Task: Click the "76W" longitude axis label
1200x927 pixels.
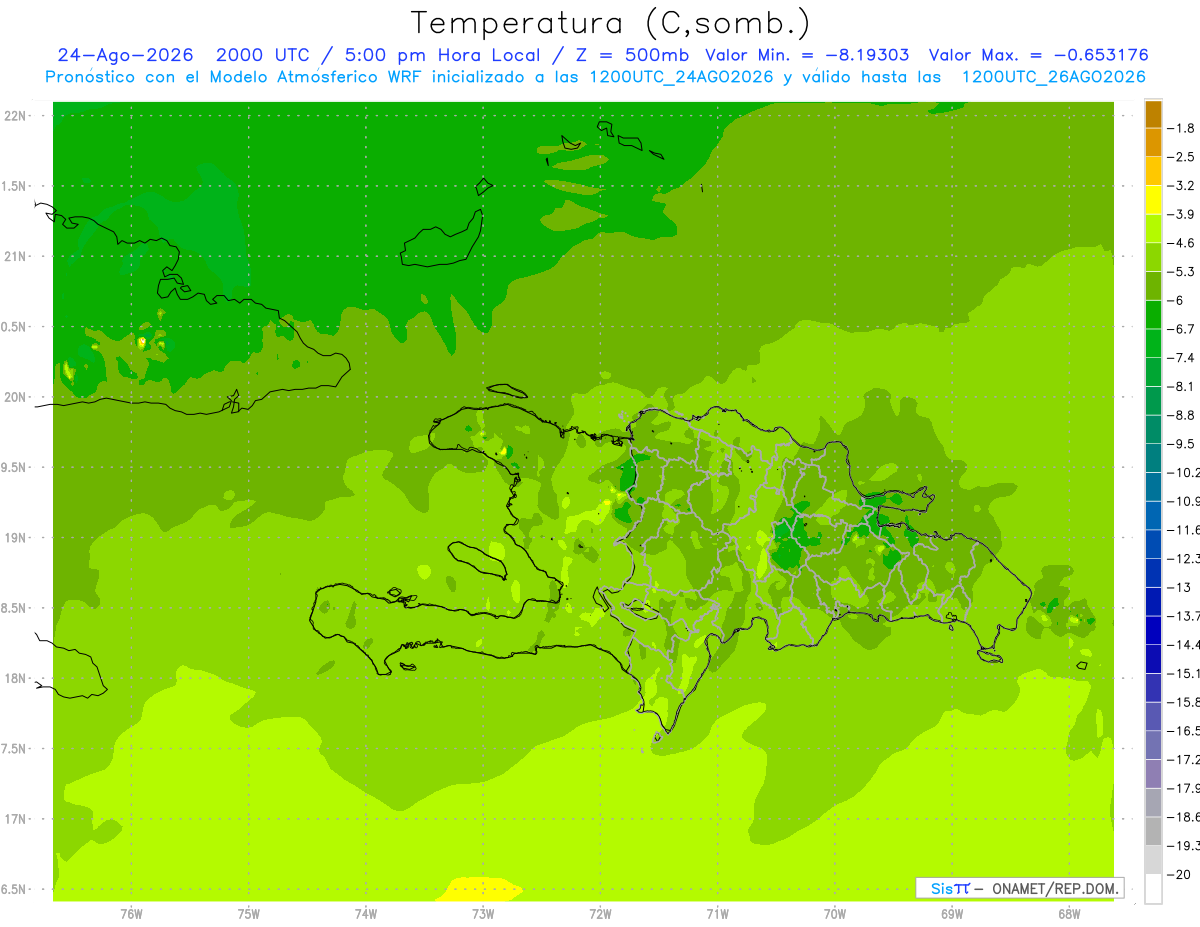Action: 131,913
